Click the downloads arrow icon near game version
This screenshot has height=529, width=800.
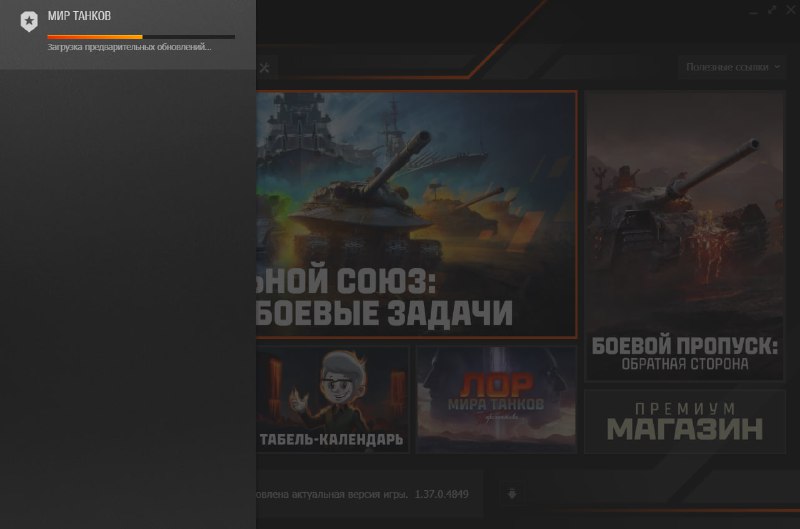click(x=512, y=494)
